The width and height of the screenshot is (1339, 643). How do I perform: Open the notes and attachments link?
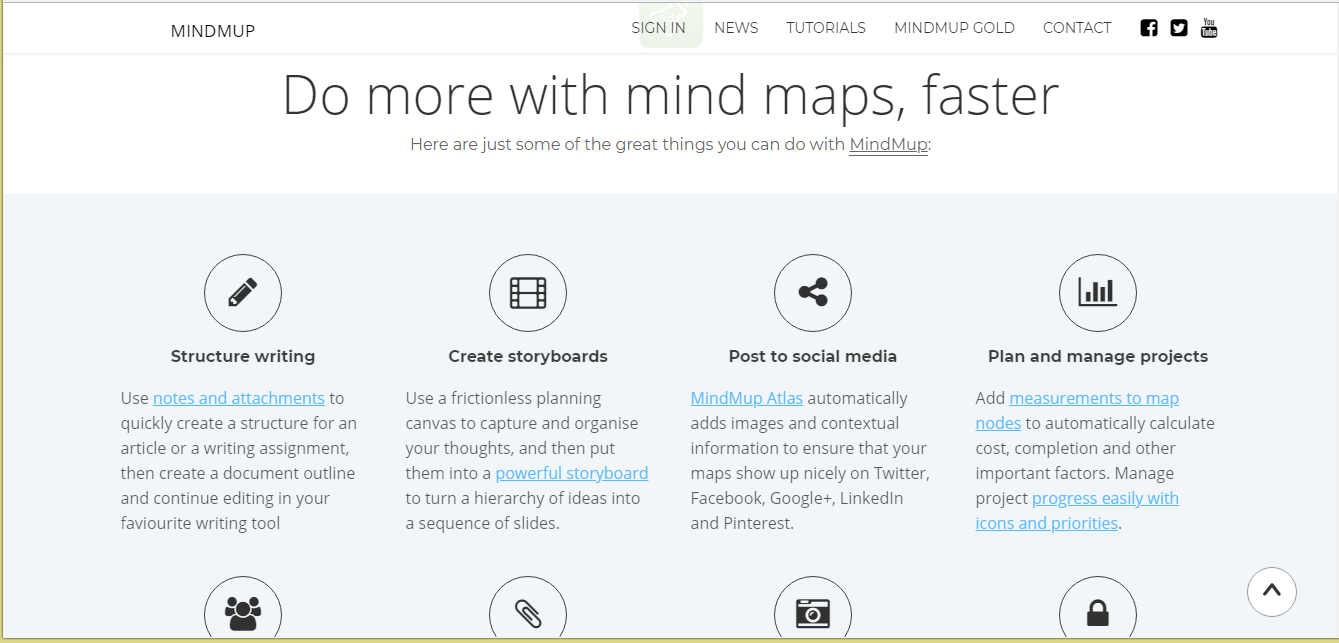[x=239, y=398]
